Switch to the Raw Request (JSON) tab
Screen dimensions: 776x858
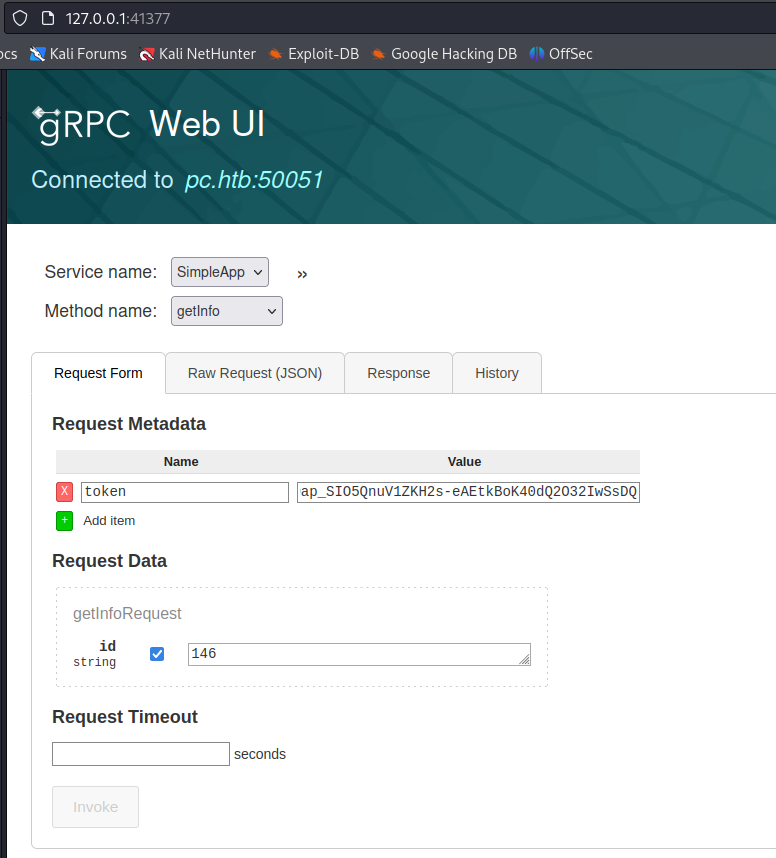pos(255,373)
